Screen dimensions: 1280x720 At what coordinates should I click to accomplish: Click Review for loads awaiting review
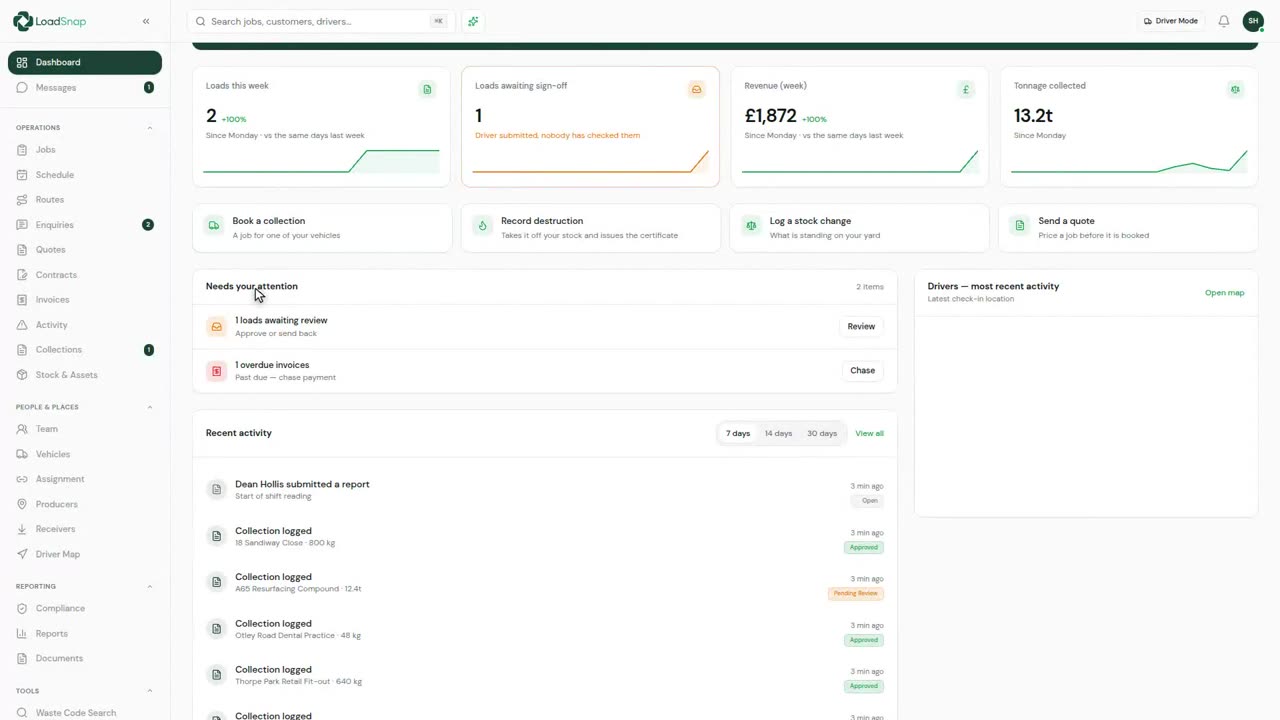click(x=861, y=326)
